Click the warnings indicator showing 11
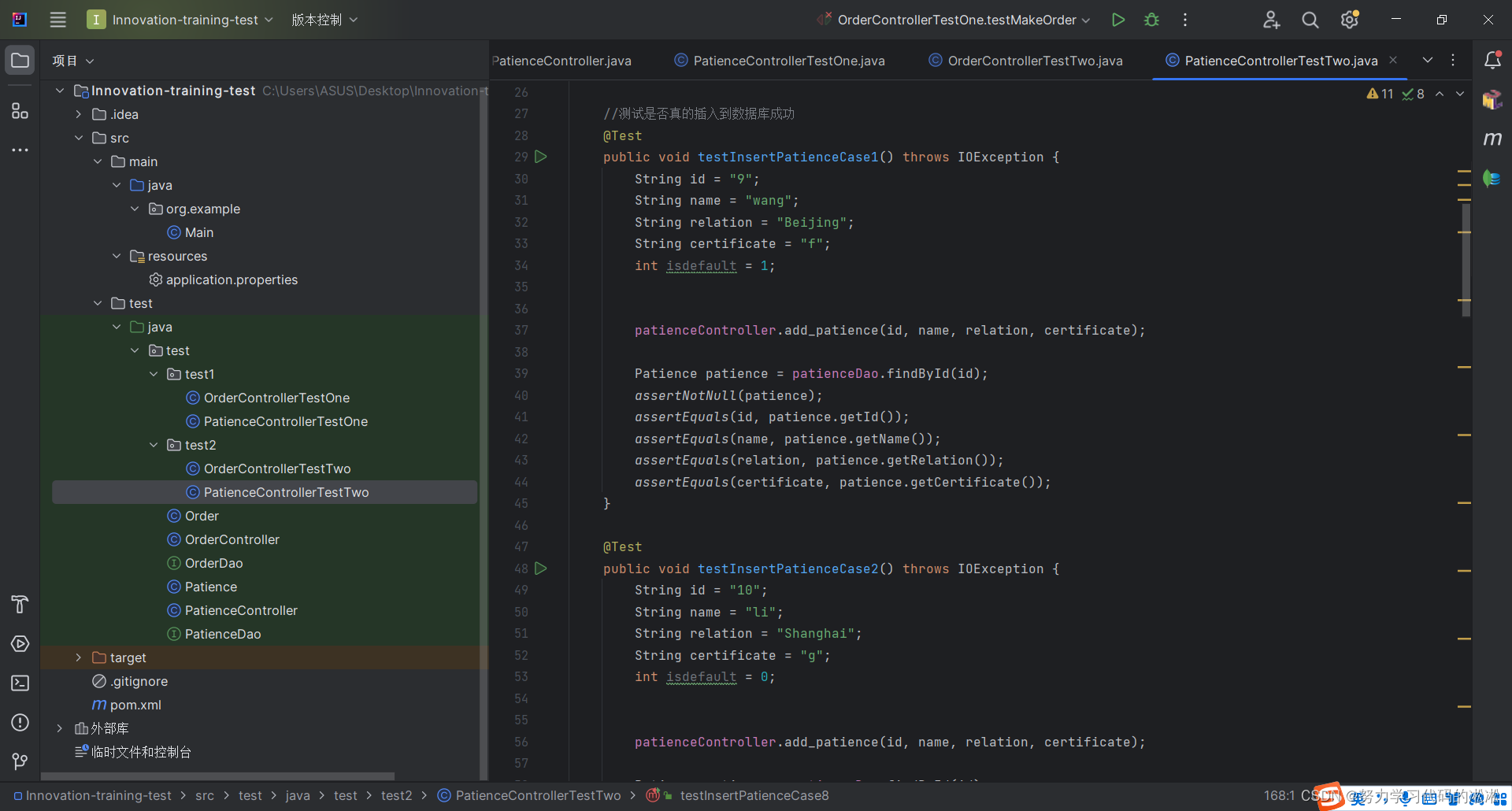 pyautogui.click(x=1380, y=94)
